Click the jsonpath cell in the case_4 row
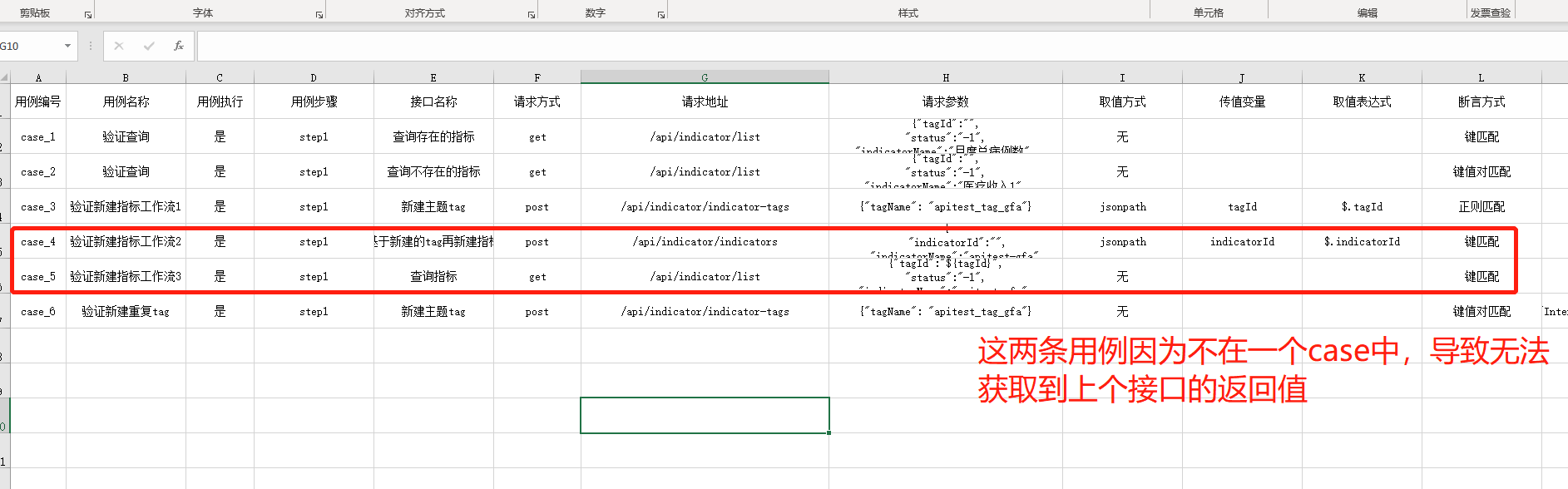 tap(1122, 241)
